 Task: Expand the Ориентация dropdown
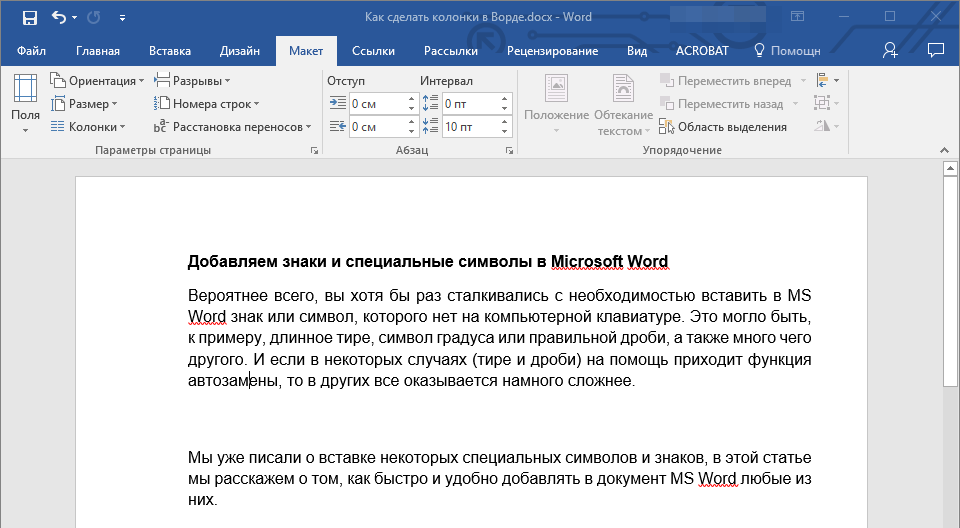pyautogui.click(x=97, y=81)
